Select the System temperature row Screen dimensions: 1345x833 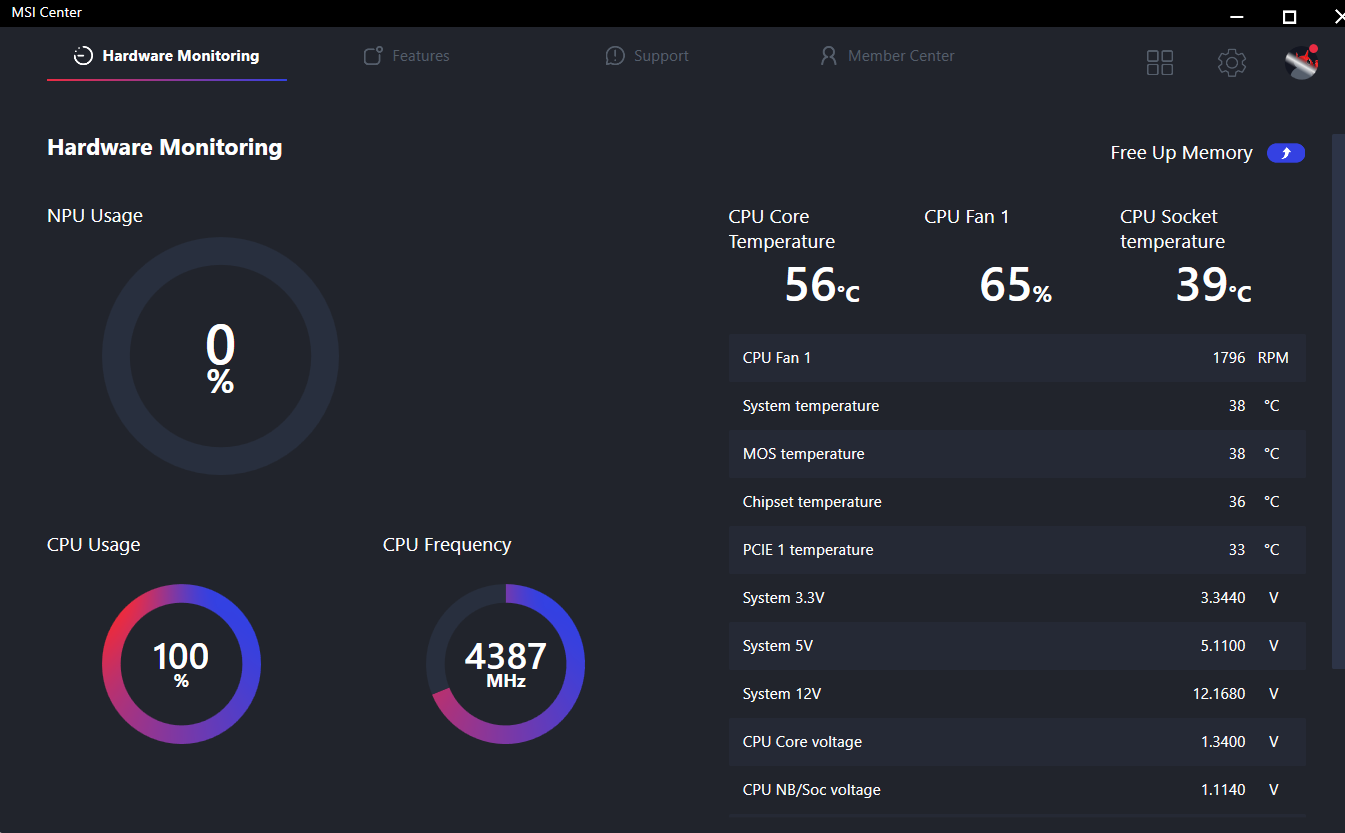point(1017,406)
